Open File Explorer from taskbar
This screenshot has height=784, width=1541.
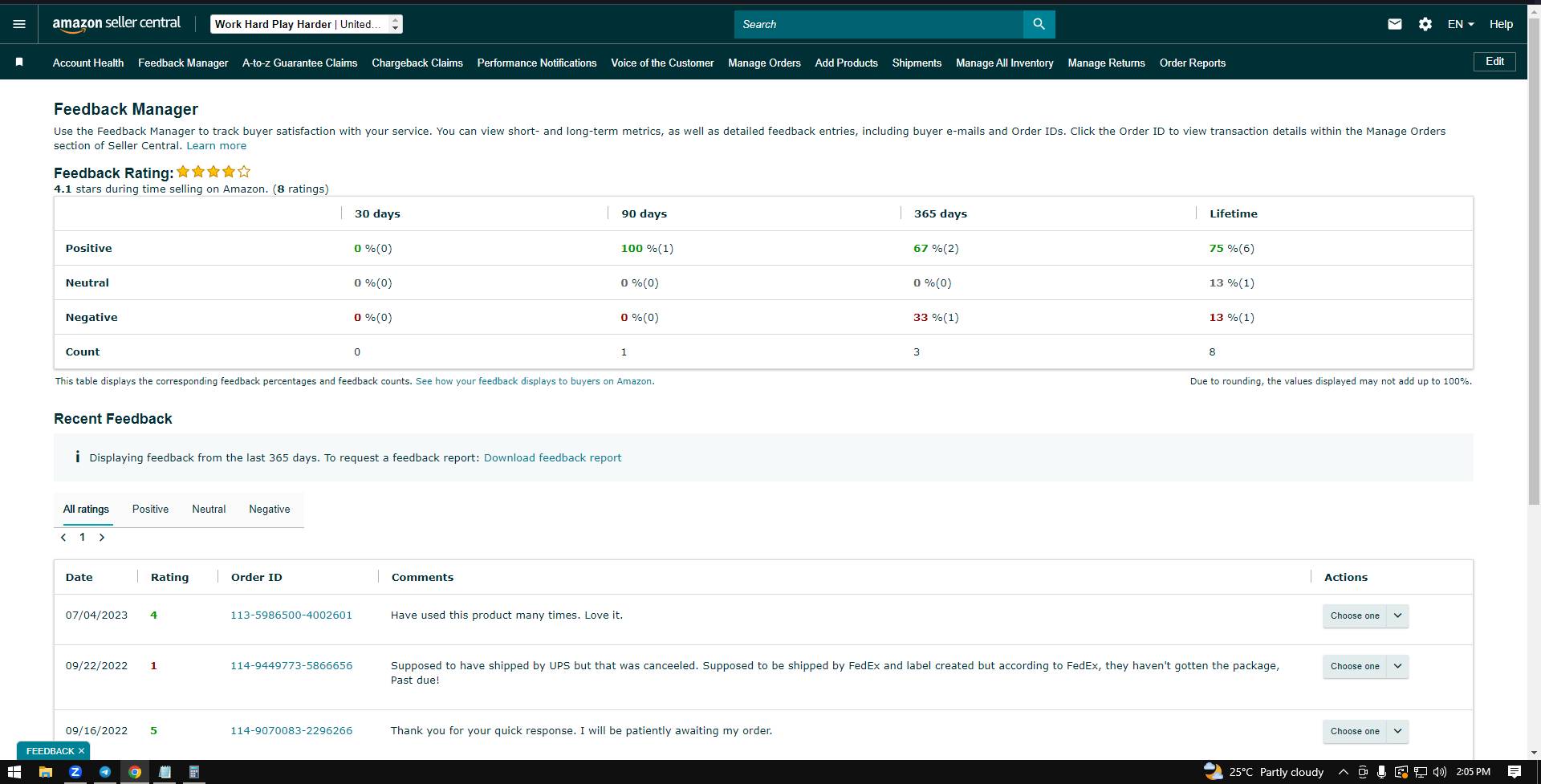tap(46, 772)
